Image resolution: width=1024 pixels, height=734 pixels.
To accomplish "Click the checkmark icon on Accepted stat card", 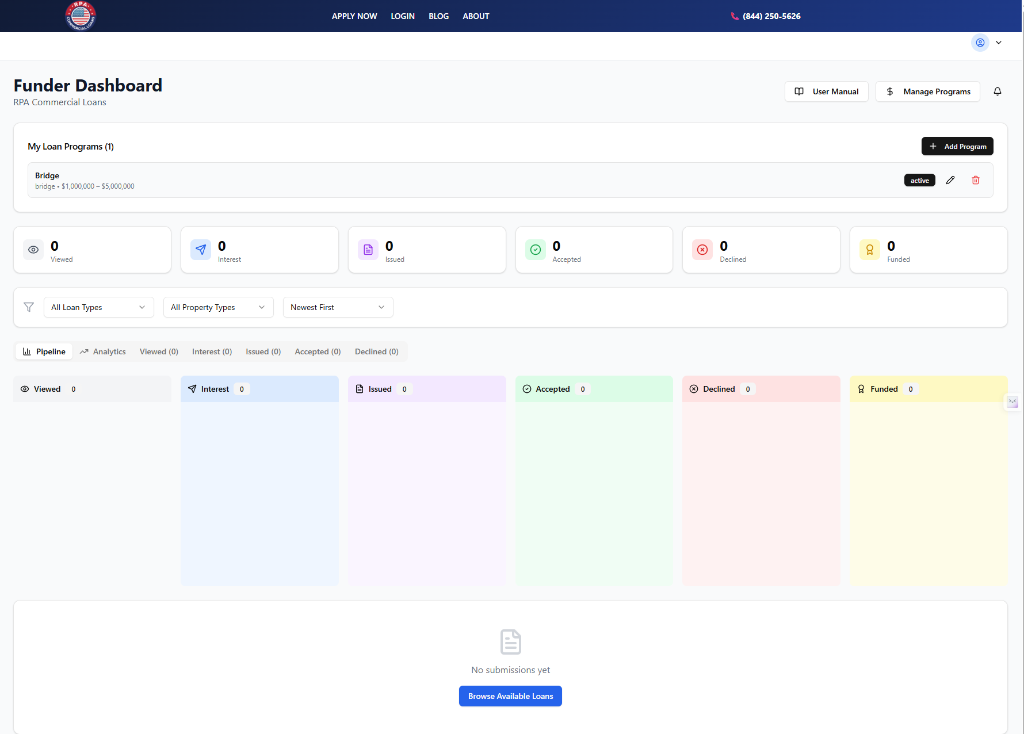I will click(536, 249).
